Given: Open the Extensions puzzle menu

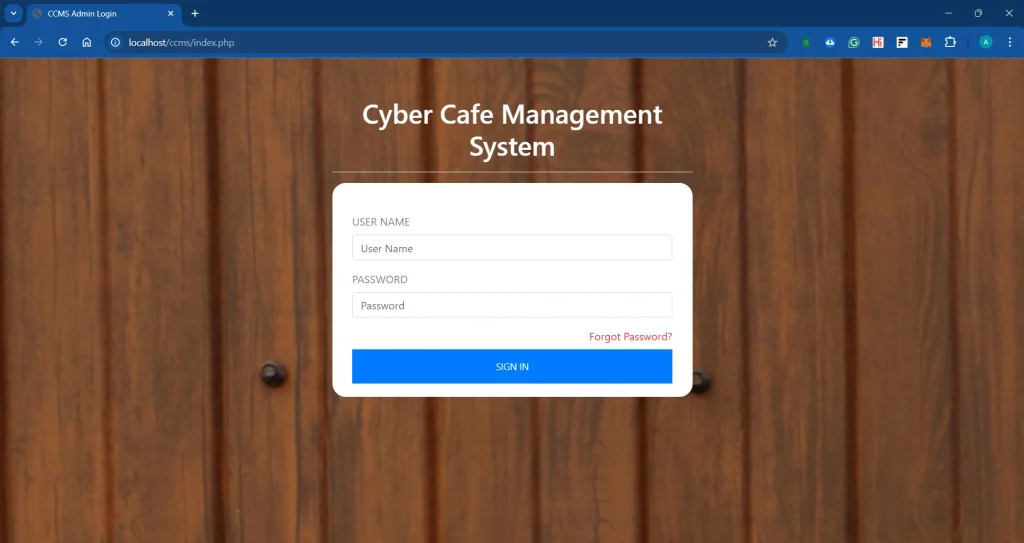Looking at the screenshot, I should click(950, 42).
